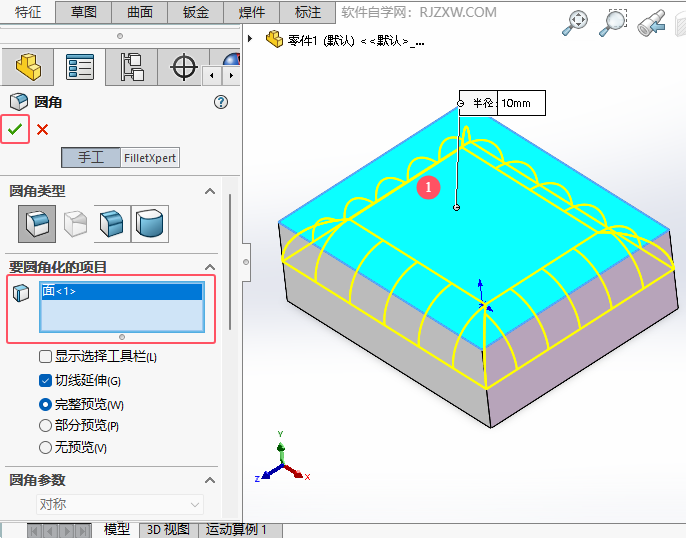Viewport: 686px width, 538px height.
Task: Click the last-tab navigation arrow at bottom
Action: (x=83, y=531)
